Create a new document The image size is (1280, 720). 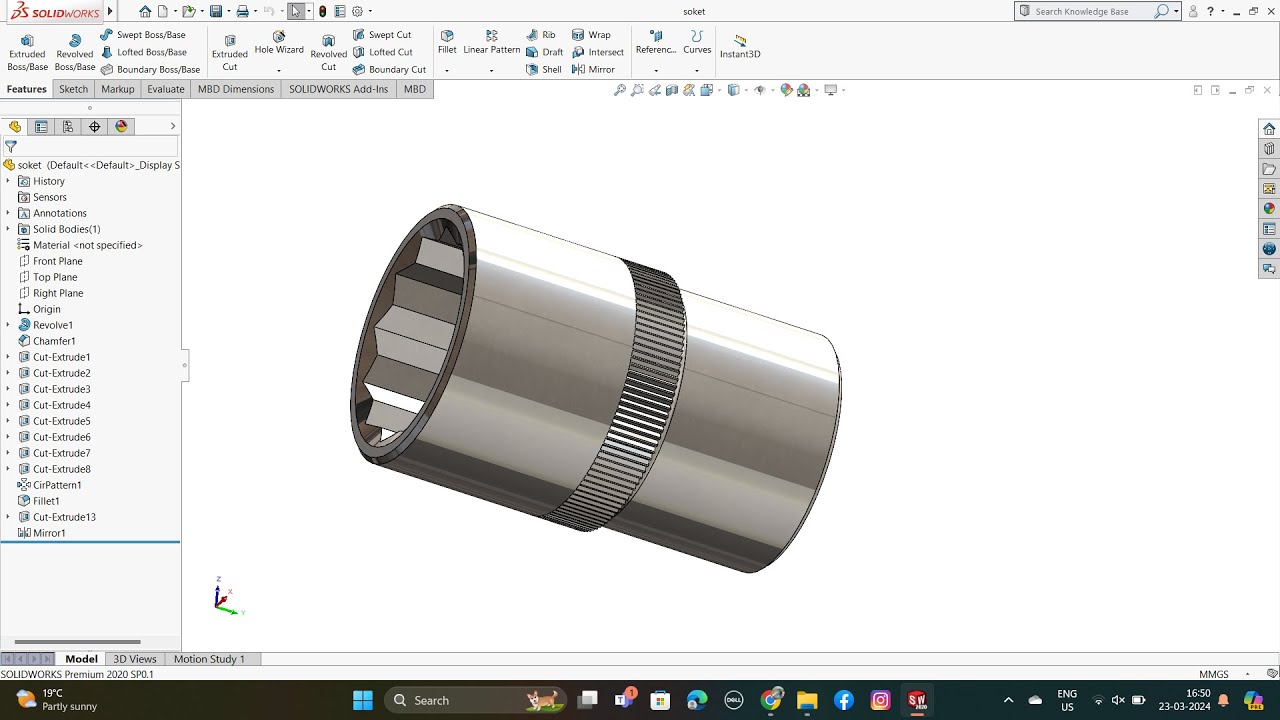pyautogui.click(x=162, y=11)
